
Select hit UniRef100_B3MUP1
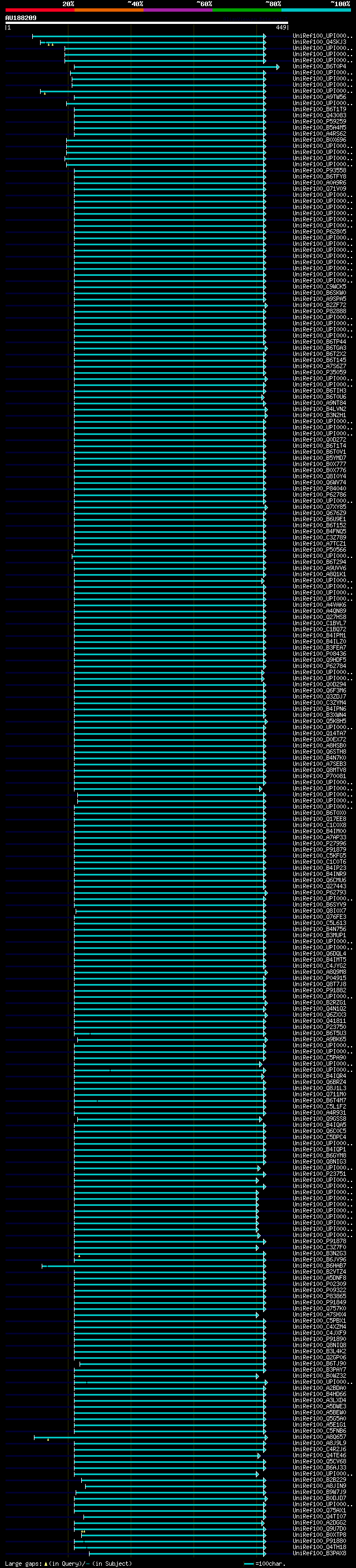[x=319, y=935]
